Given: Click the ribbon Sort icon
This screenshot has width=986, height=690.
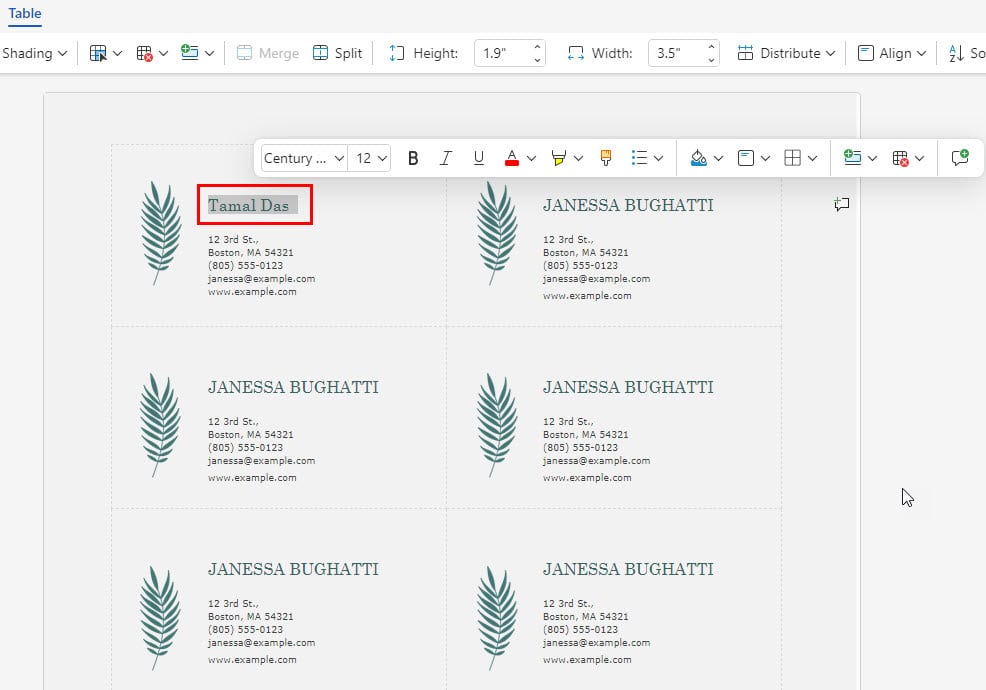Looking at the screenshot, I should click(964, 53).
